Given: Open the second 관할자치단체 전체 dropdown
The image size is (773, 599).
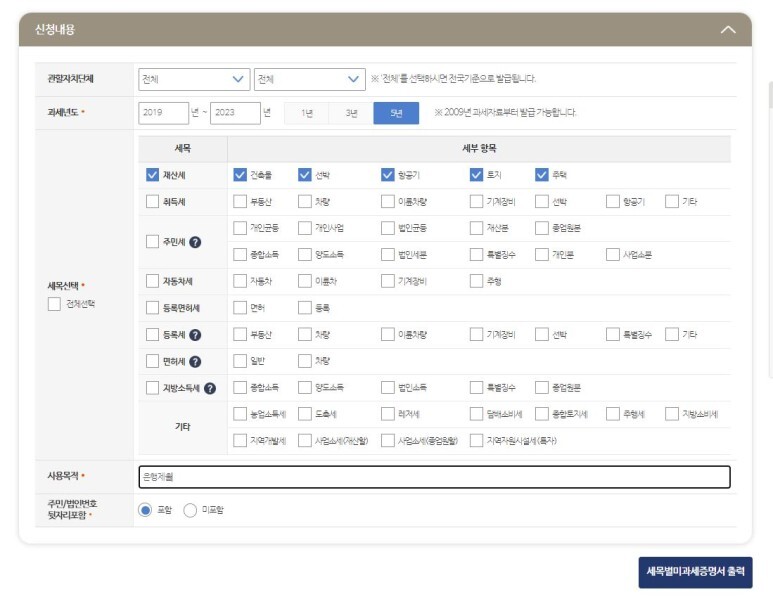Looking at the screenshot, I should click(310, 79).
